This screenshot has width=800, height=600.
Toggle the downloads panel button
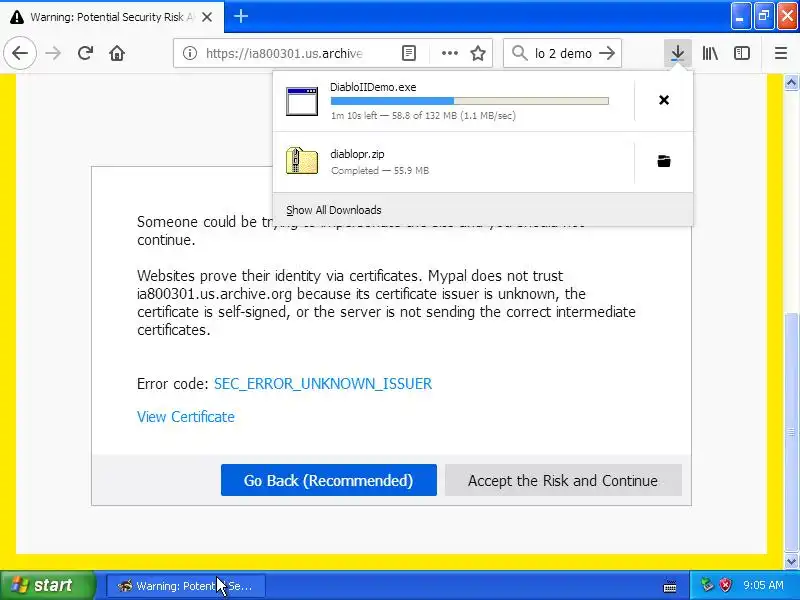678,53
